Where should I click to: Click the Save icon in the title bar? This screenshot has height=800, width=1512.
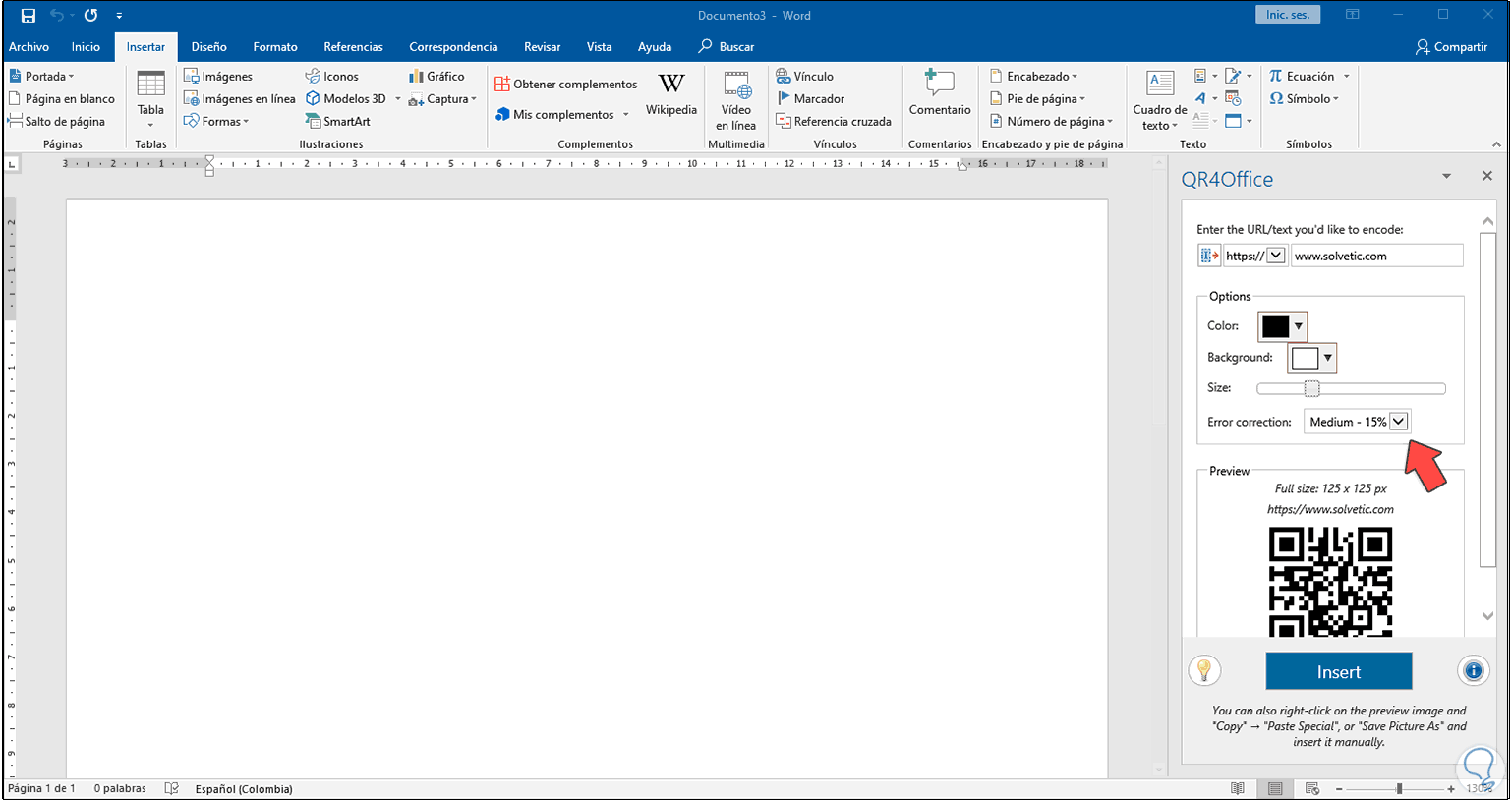coord(29,16)
